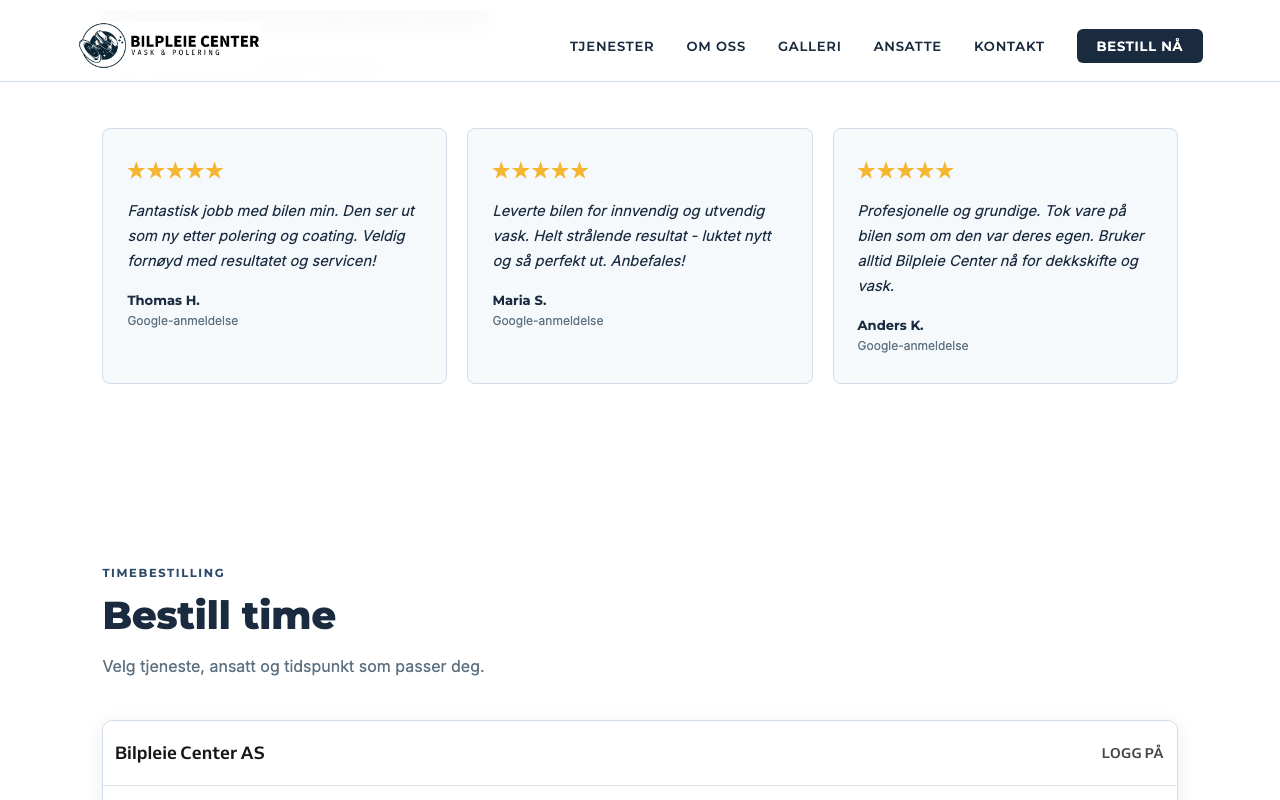Open the Galleri navigation link
This screenshot has width=1280, height=800.
(809, 46)
